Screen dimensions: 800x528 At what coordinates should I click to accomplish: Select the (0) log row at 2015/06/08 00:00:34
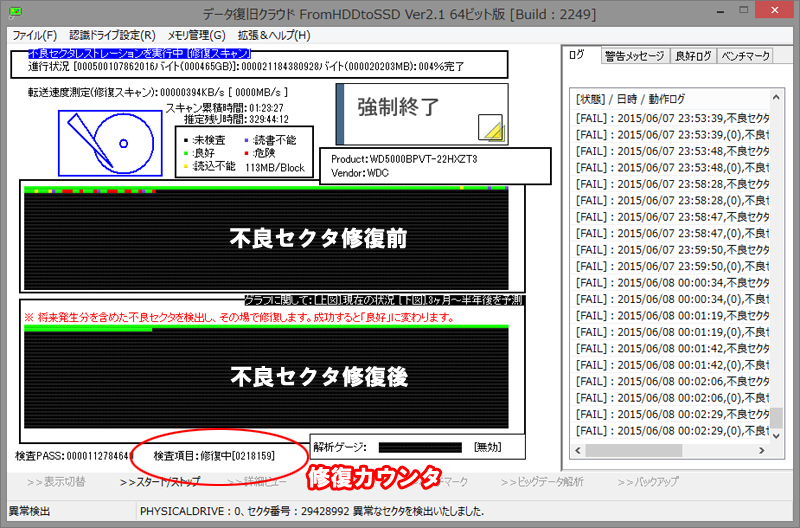point(672,299)
